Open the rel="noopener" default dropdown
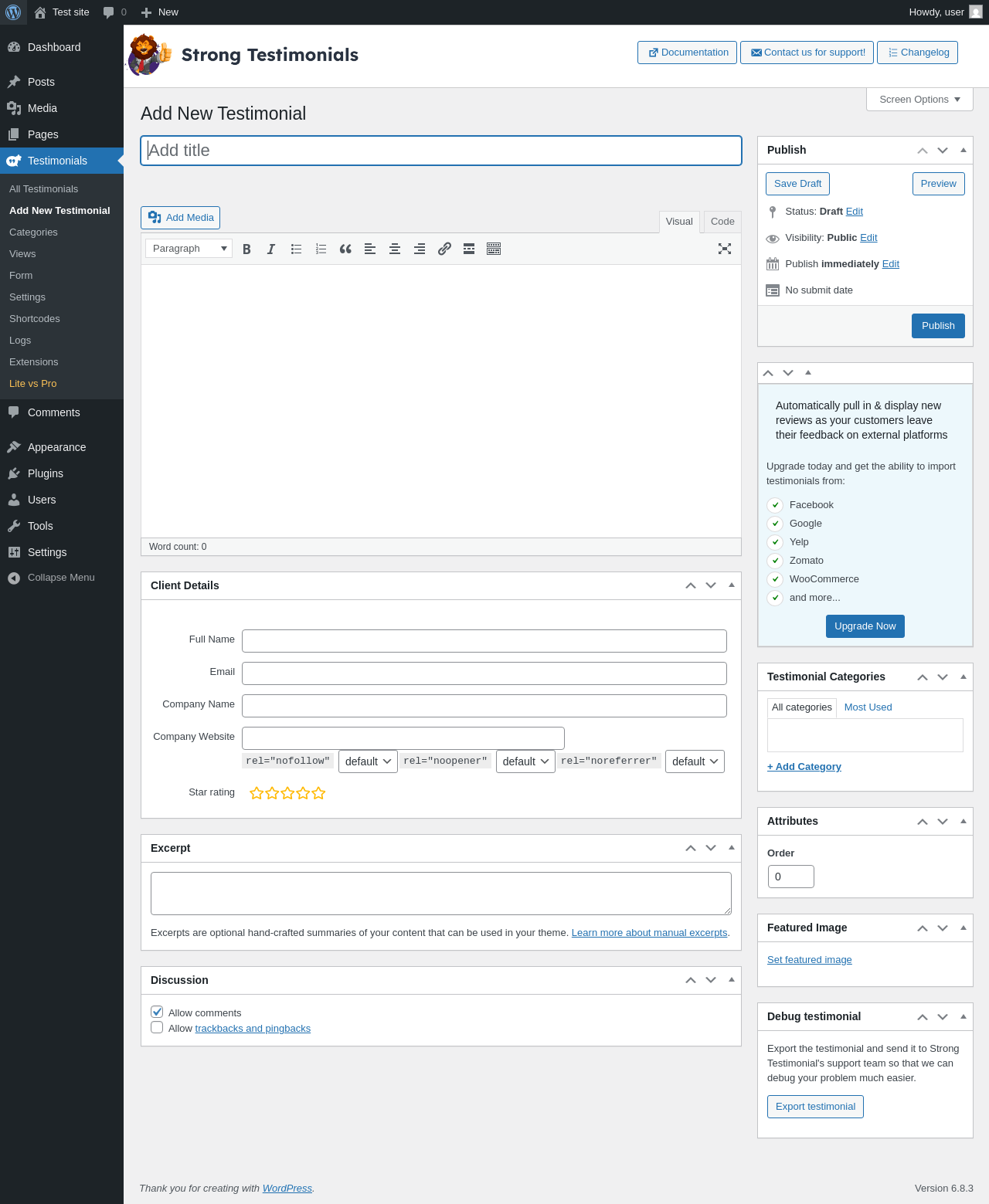 (x=525, y=761)
